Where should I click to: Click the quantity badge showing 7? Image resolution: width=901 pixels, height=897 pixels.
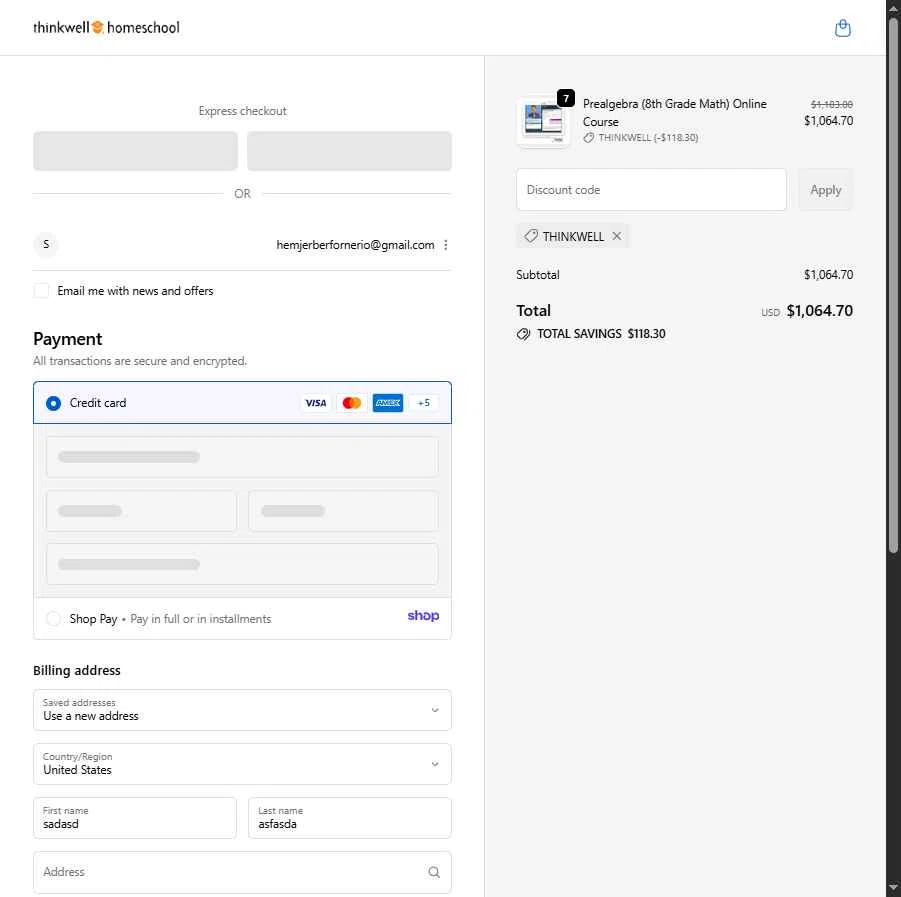[x=566, y=98]
